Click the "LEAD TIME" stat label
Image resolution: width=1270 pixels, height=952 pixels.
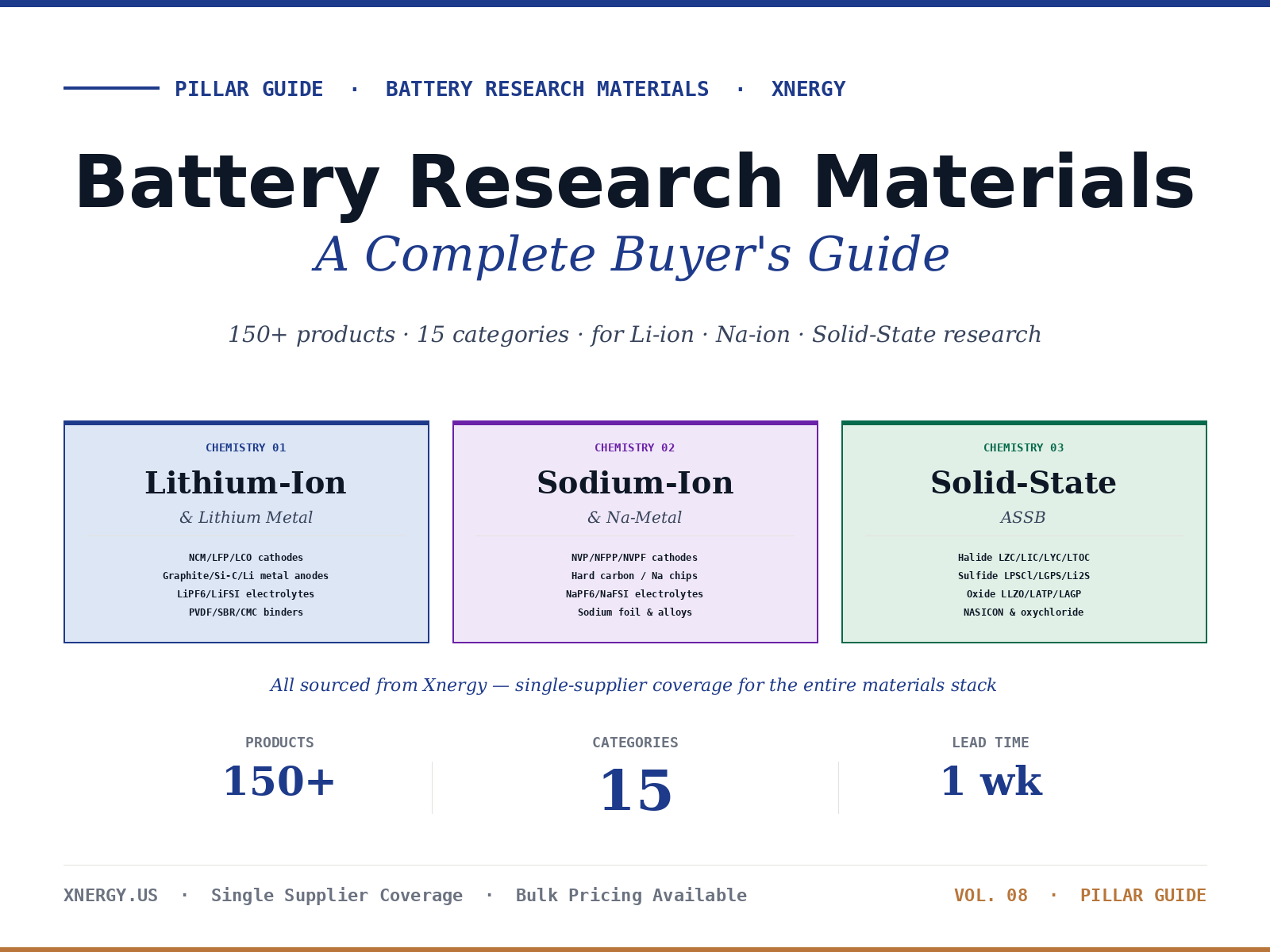(991, 743)
